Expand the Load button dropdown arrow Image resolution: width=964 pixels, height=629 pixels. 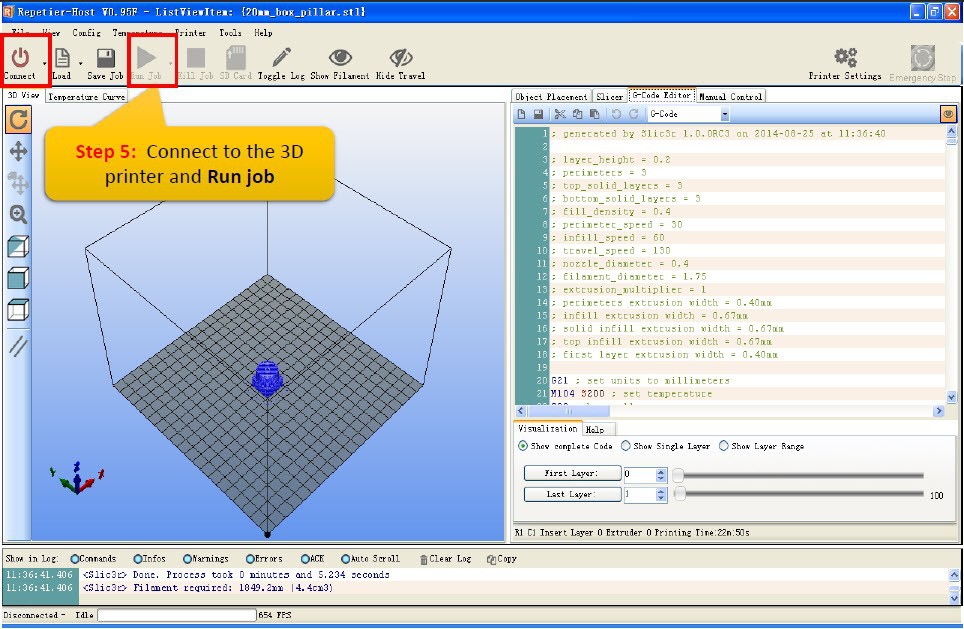(81, 64)
